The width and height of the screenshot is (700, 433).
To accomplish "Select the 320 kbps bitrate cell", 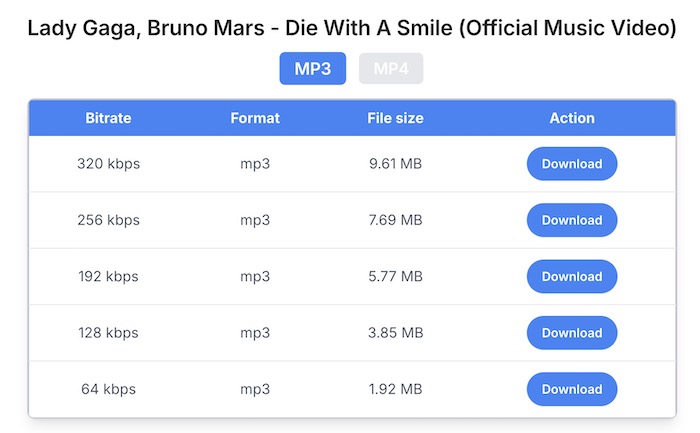I will coord(108,164).
